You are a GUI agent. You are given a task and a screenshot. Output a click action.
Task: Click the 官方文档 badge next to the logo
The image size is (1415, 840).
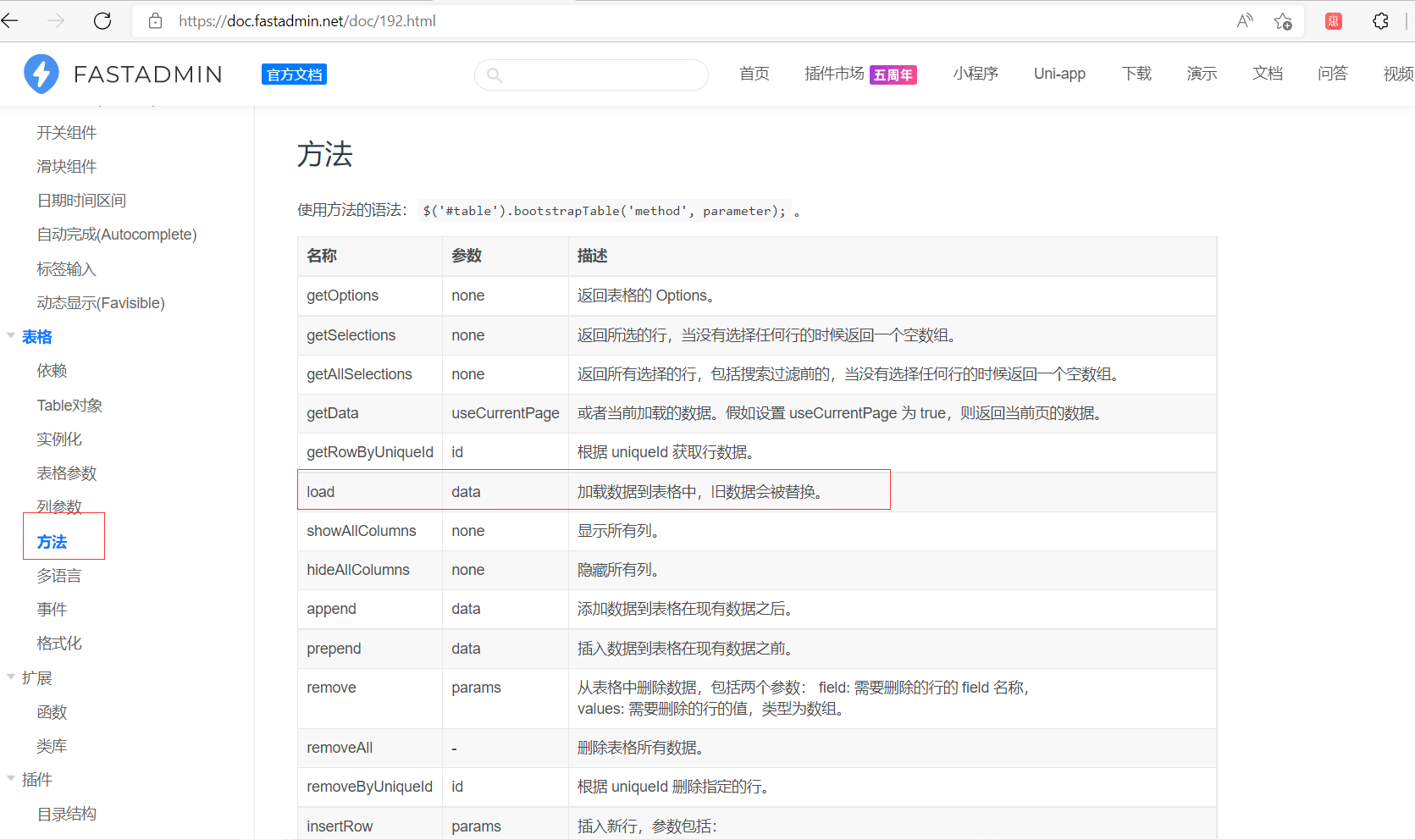pos(293,74)
